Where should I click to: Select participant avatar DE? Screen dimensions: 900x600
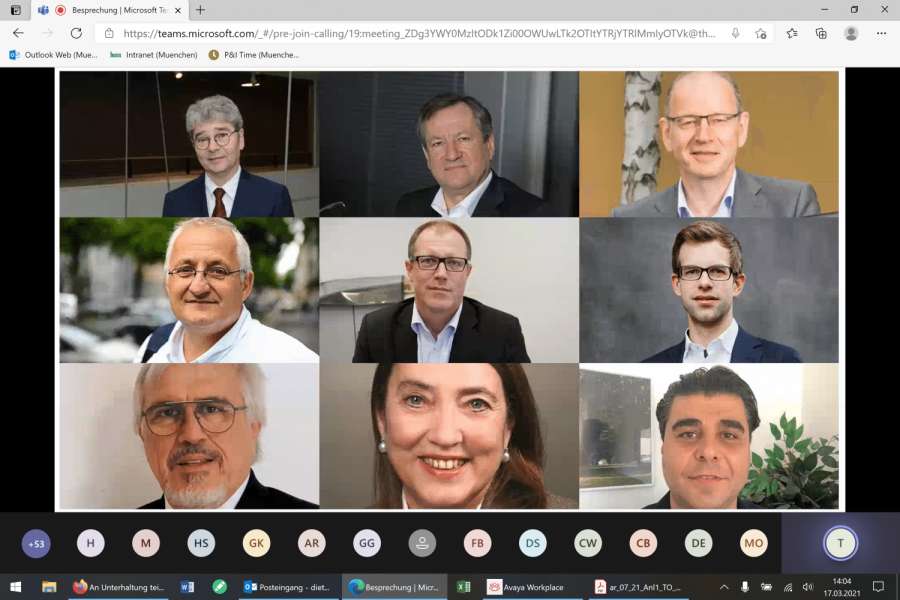[x=699, y=543]
